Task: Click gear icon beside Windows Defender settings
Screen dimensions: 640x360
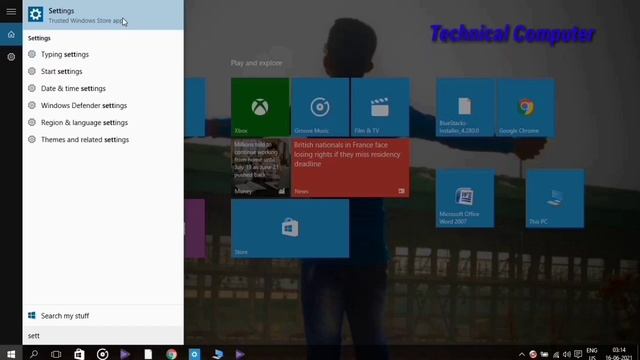Action: 32,105
